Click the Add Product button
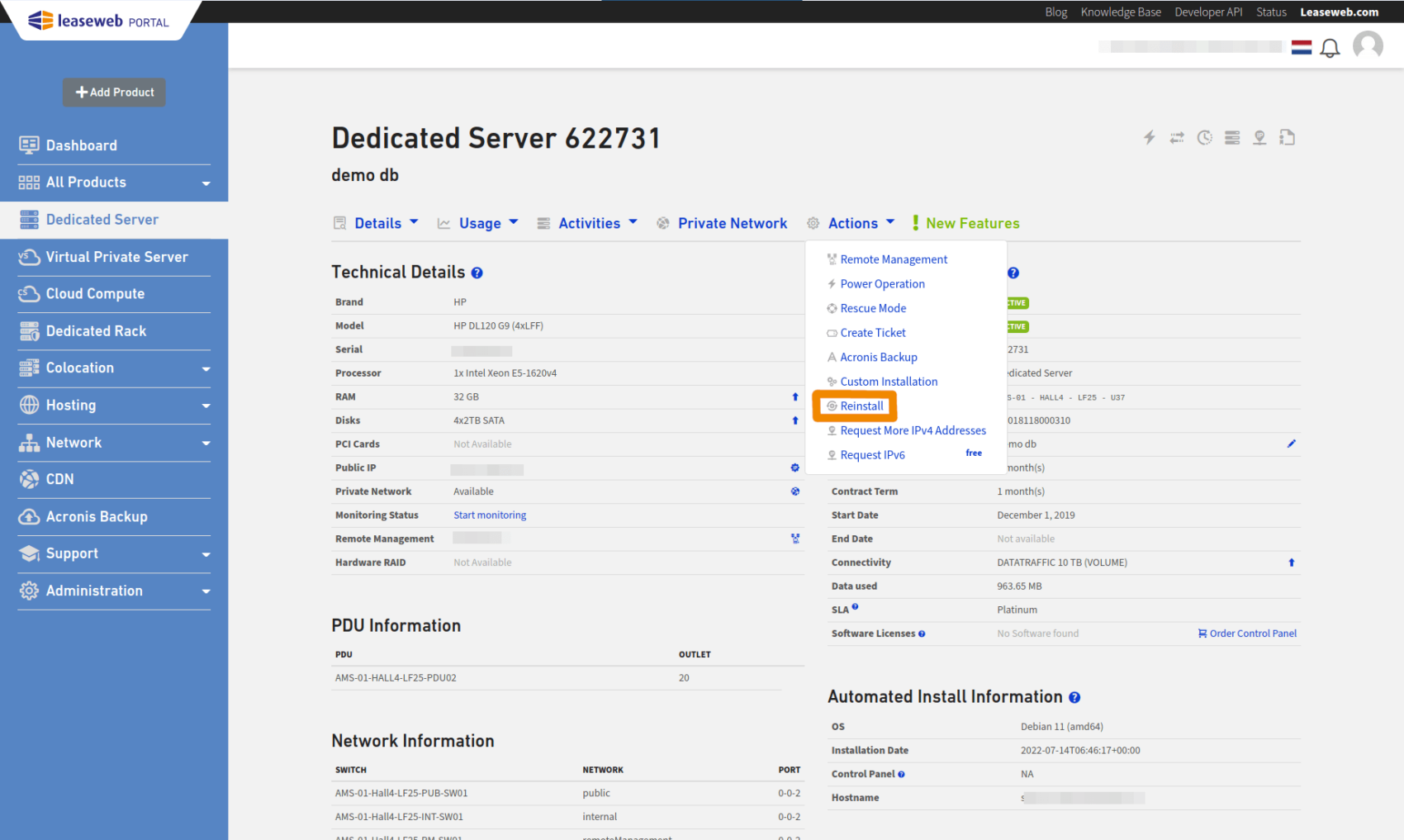This screenshot has width=1404, height=840. coord(113,92)
